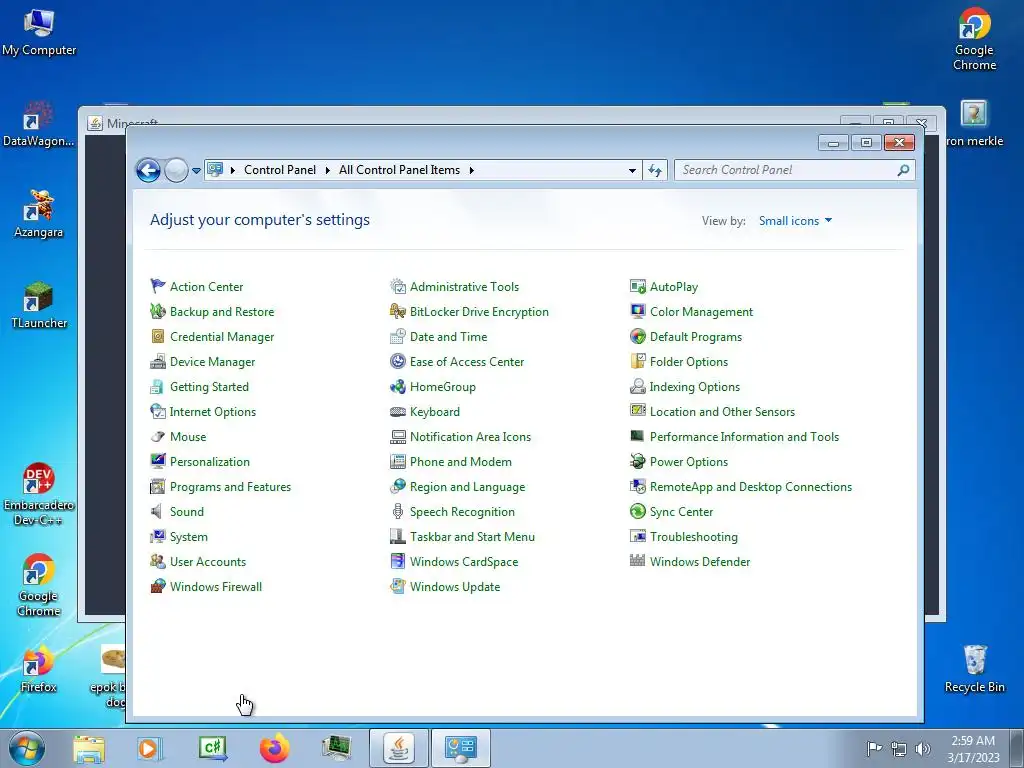Click the HomeGroup icon
The height and width of the screenshot is (768, 1024).
[x=398, y=386]
